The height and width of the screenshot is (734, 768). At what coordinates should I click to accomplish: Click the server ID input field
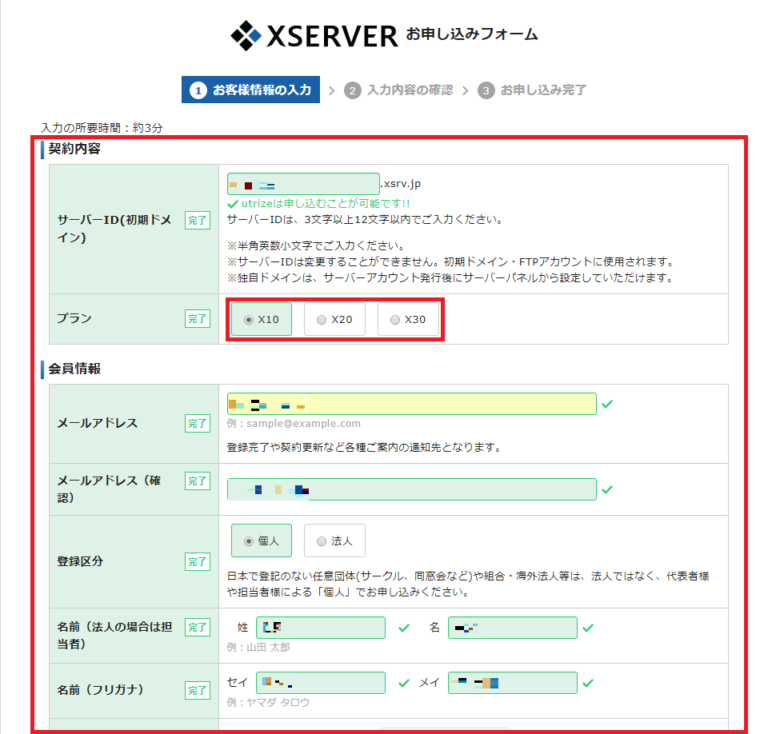(x=303, y=184)
